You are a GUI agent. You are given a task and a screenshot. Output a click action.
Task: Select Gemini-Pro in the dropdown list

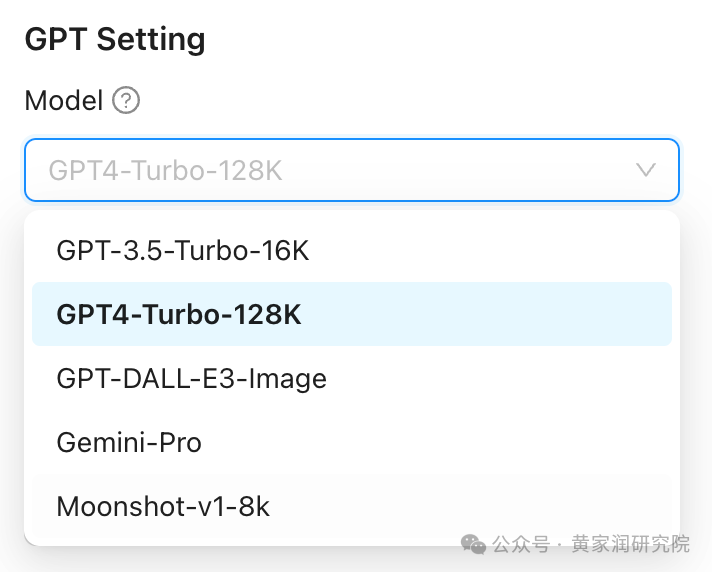point(129,442)
